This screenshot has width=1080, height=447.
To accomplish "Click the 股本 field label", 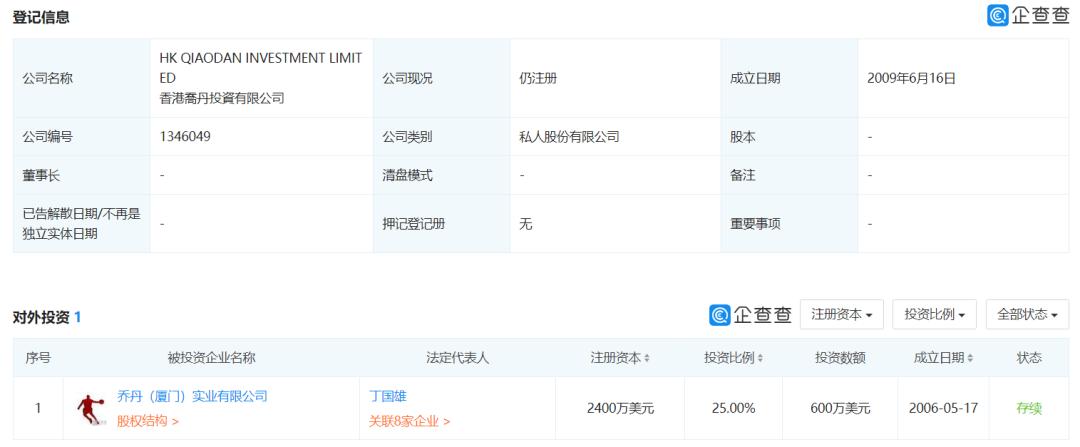I will (x=742, y=137).
